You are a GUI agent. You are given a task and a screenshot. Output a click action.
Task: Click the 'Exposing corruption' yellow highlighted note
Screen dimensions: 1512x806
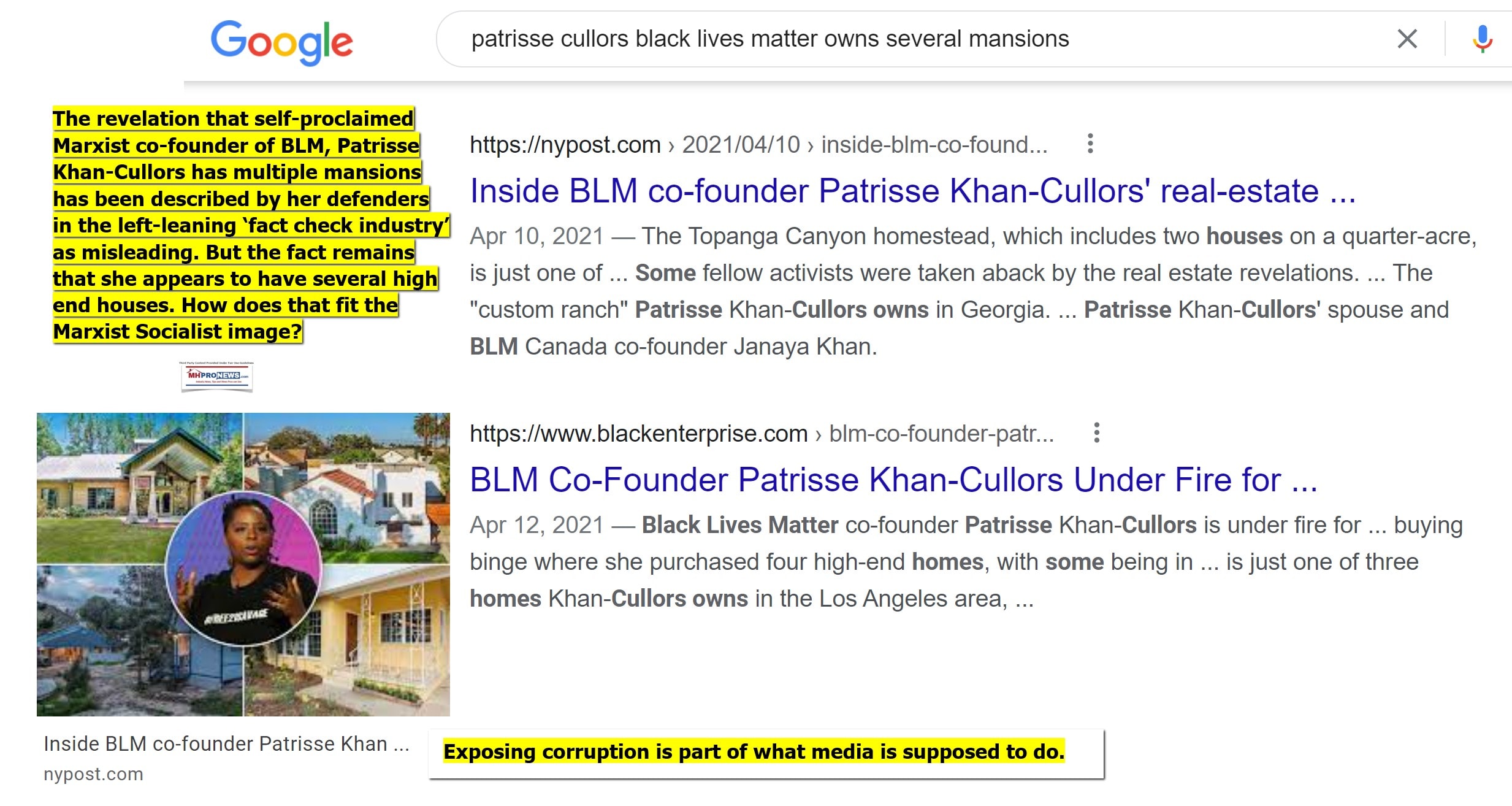[754, 751]
